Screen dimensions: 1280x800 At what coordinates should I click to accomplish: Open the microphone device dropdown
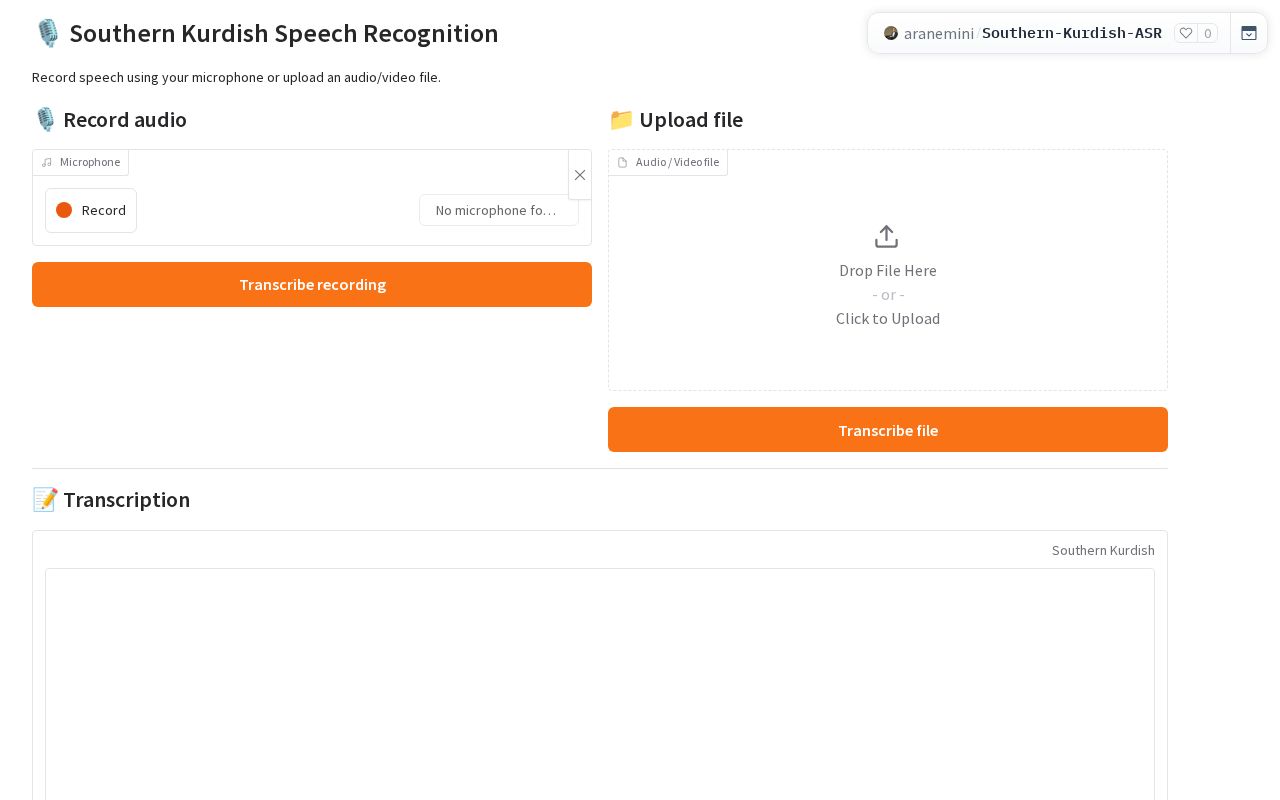pos(499,210)
